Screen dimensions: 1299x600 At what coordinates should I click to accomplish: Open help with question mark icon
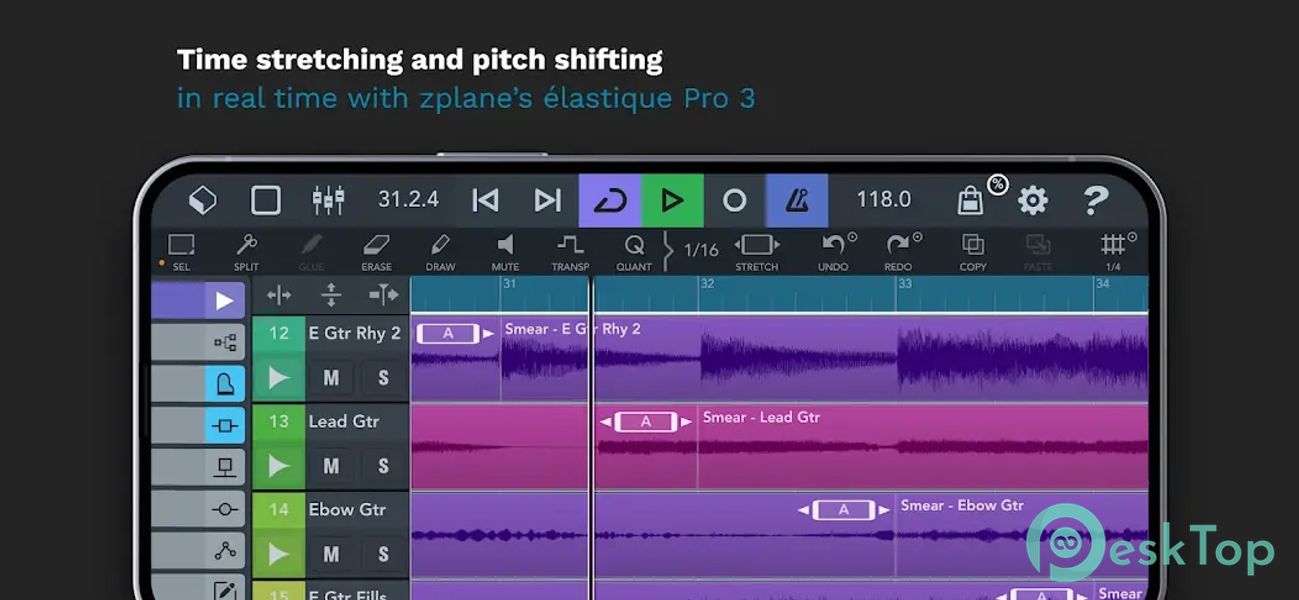tap(1096, 201)
